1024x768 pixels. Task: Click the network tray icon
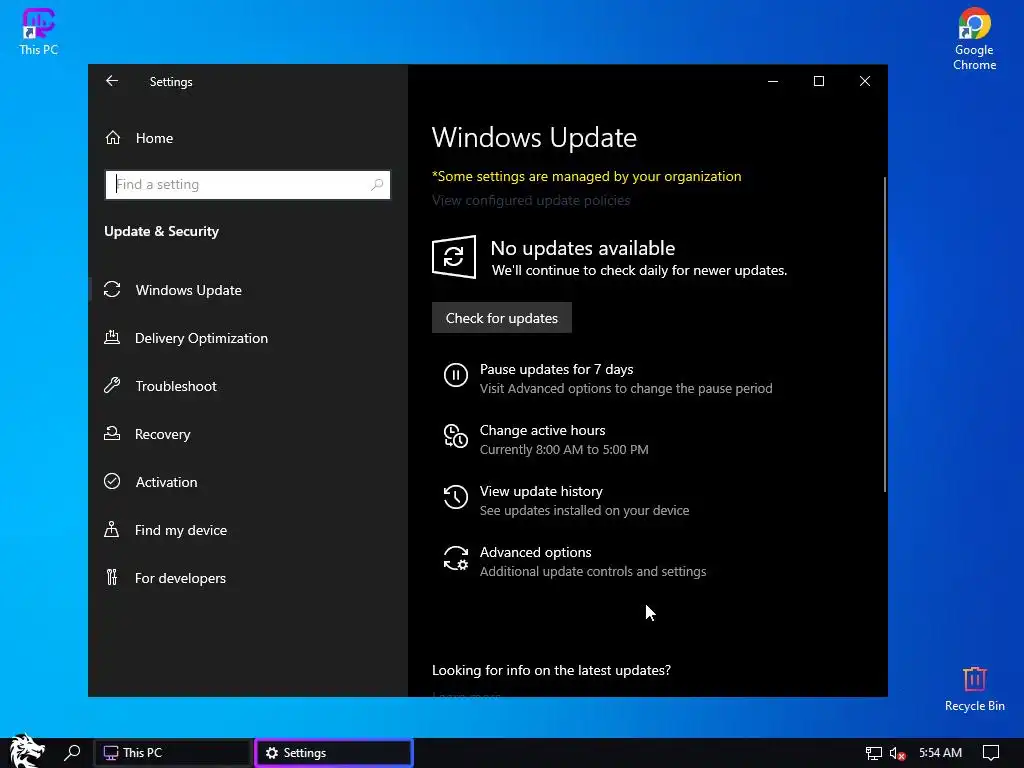click(873, 753)
